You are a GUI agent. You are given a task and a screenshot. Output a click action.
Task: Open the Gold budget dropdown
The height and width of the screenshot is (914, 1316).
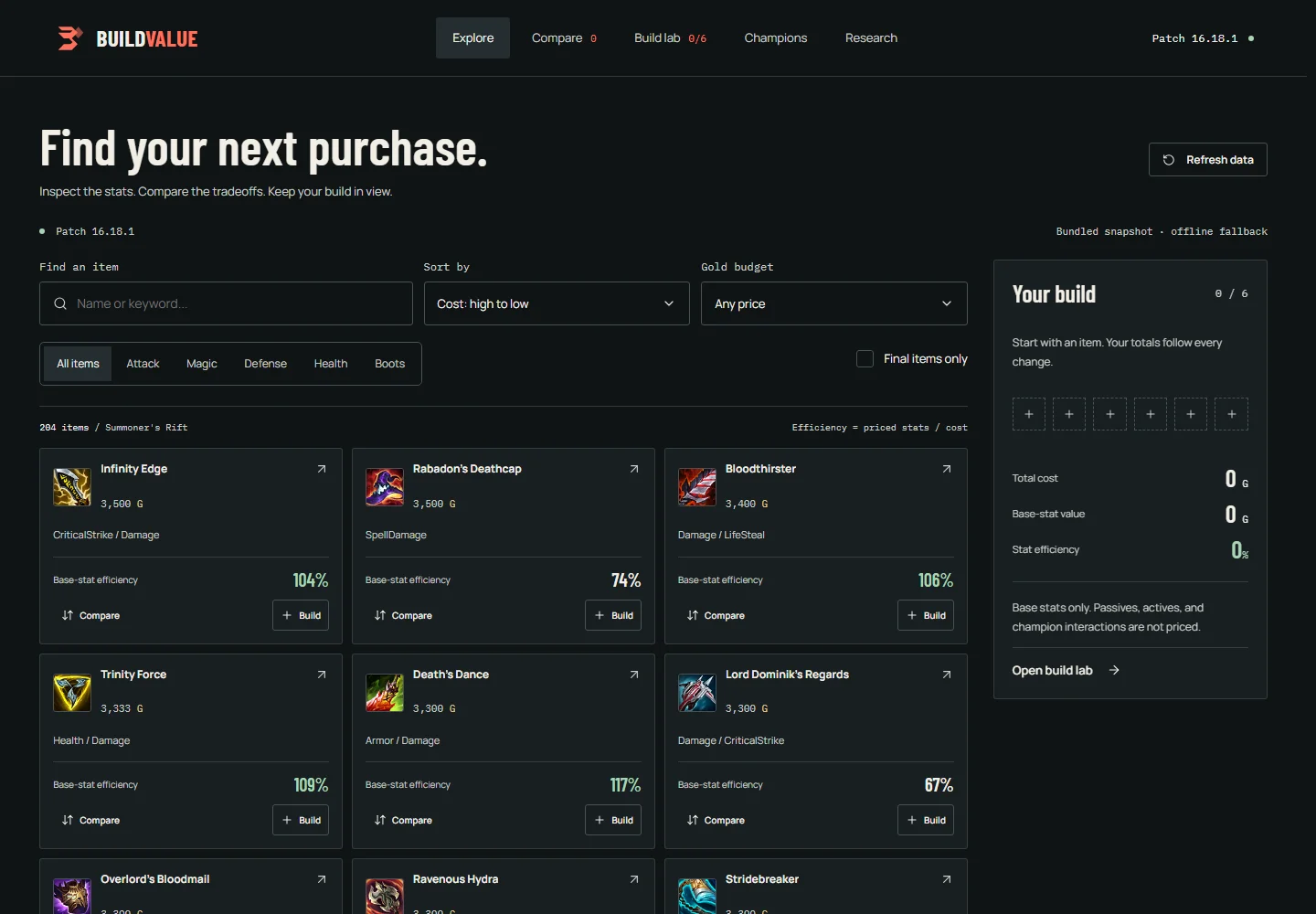(x=834, y=303)
